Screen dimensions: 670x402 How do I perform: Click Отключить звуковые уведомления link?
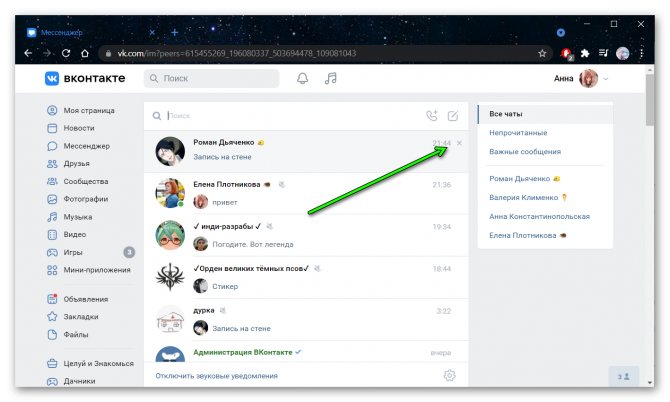[x=217, y=376]
